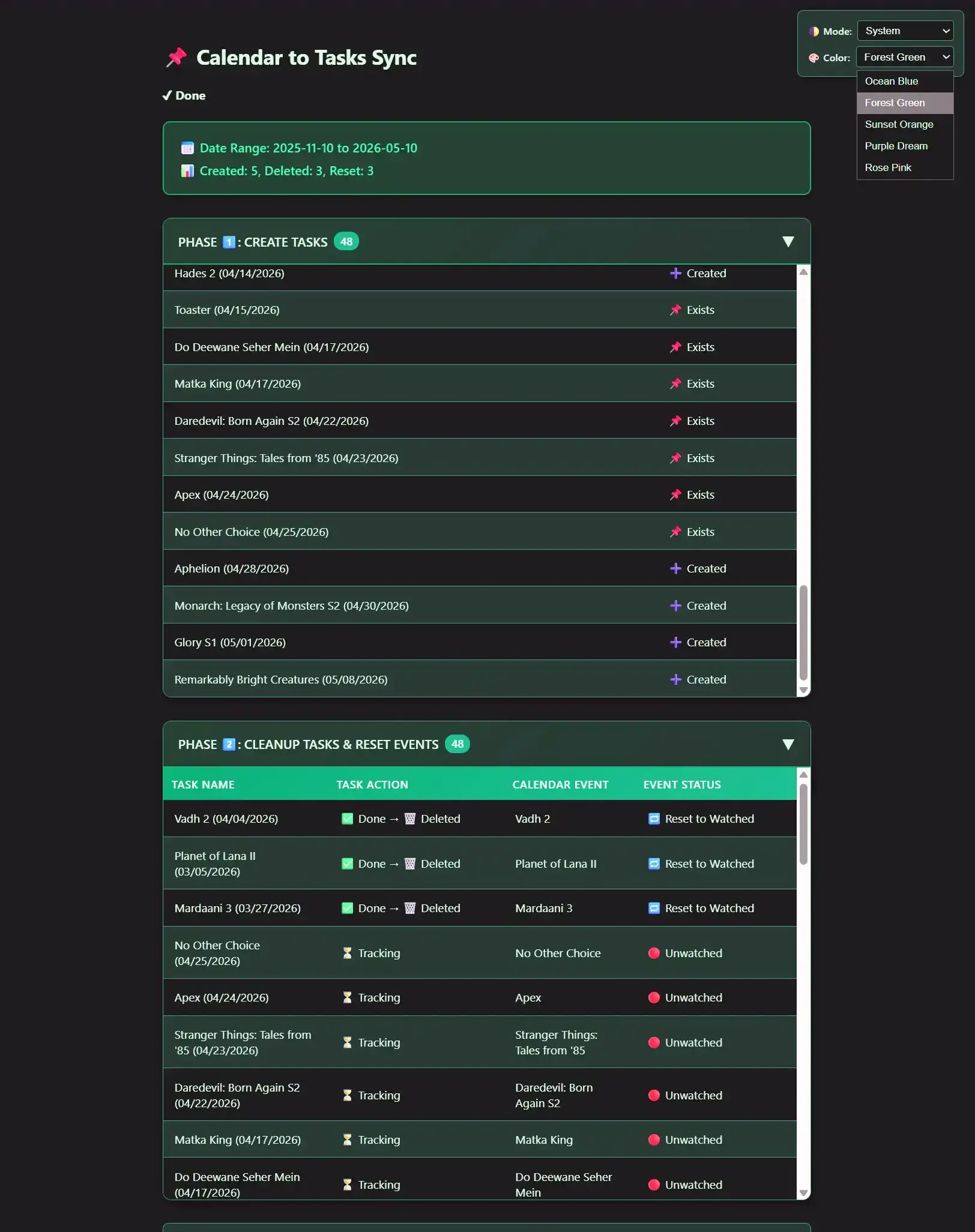Click the 48 badge in Phase 1 header

(346, 242)
